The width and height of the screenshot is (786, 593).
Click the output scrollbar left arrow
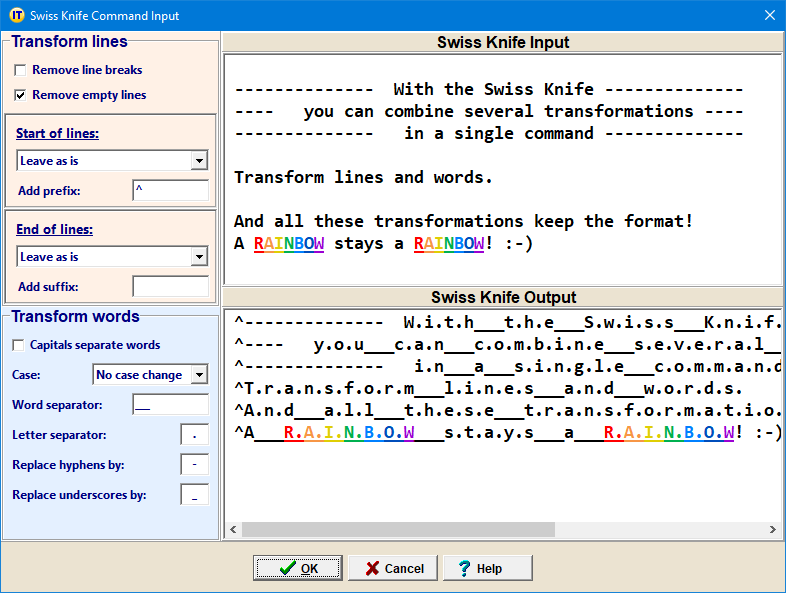click(232, 530)
